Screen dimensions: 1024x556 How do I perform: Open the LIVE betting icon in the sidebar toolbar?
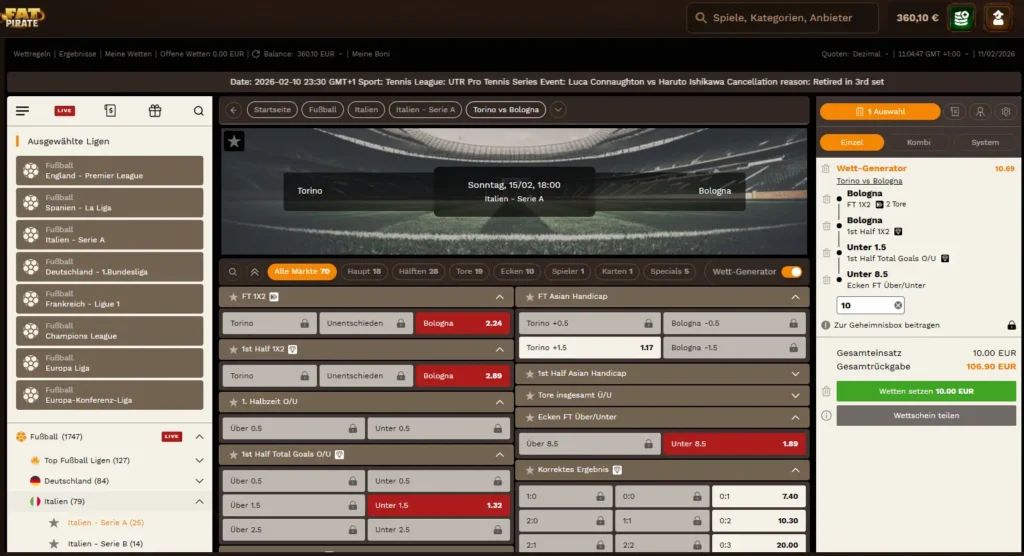tap(64, 111)
